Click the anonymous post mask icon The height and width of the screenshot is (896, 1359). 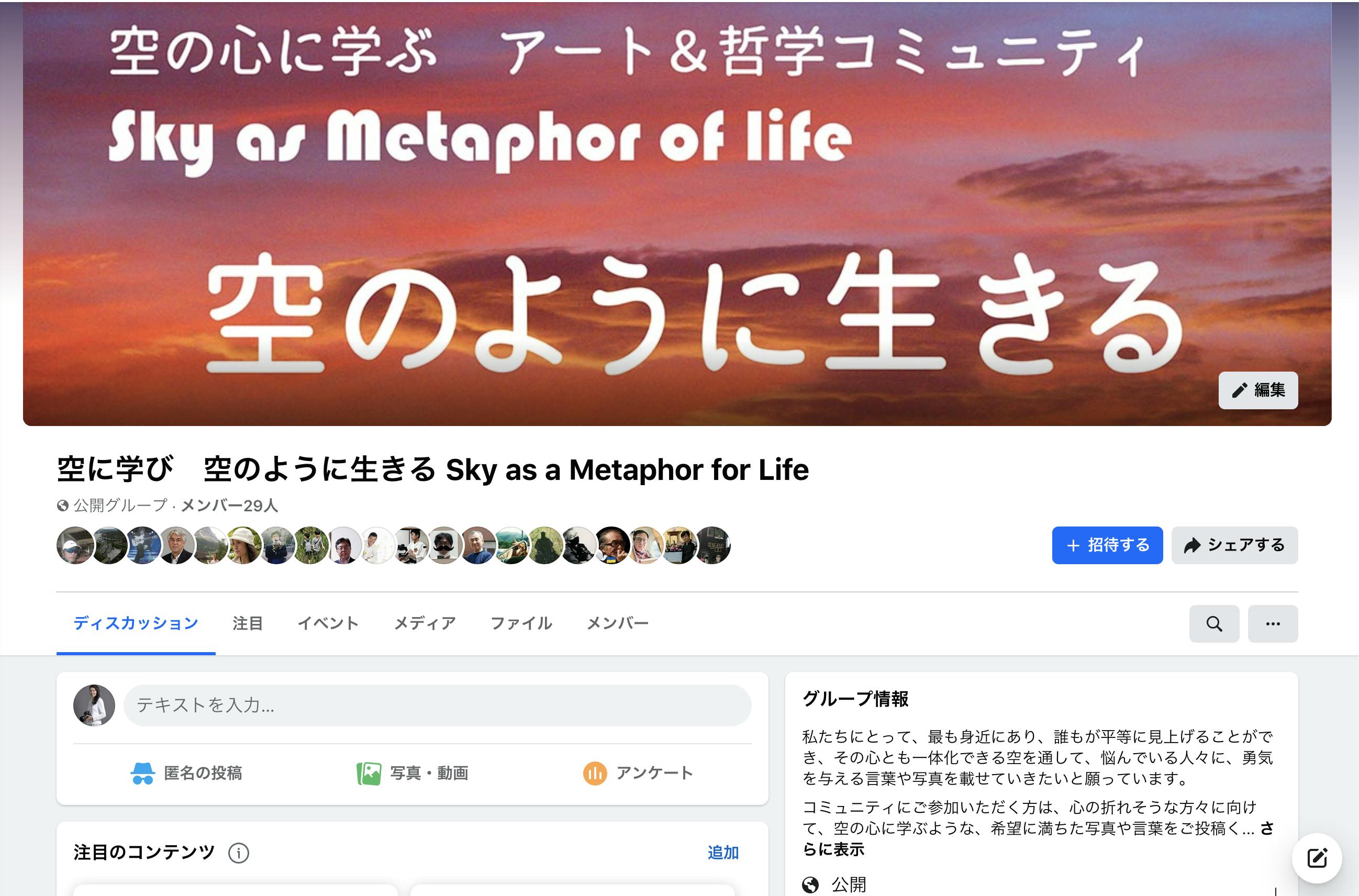(142, 773)
